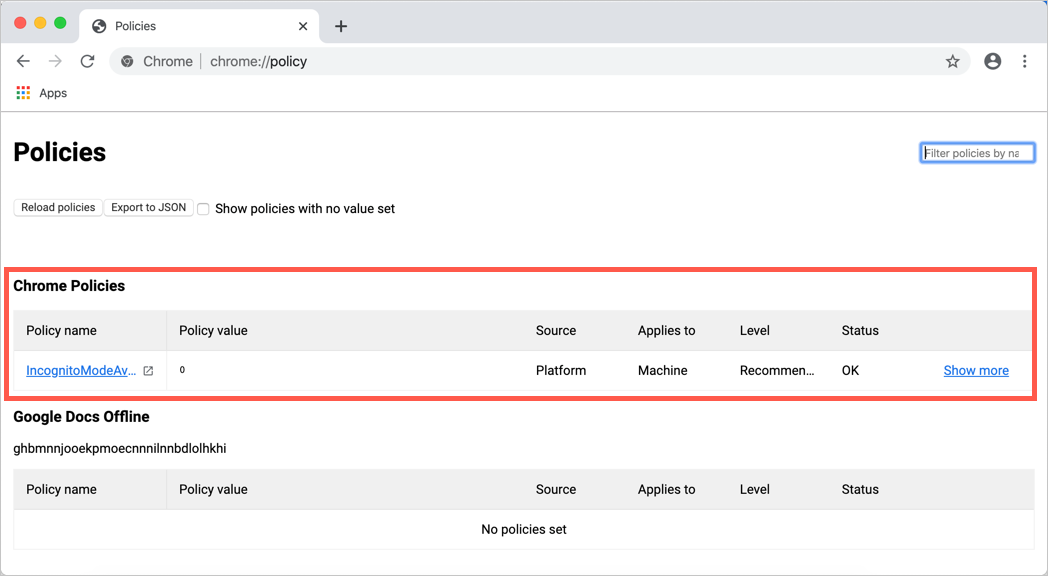Enable Show policies with no value set
This screenshot has height=576, width=1048.
(203, 209)
